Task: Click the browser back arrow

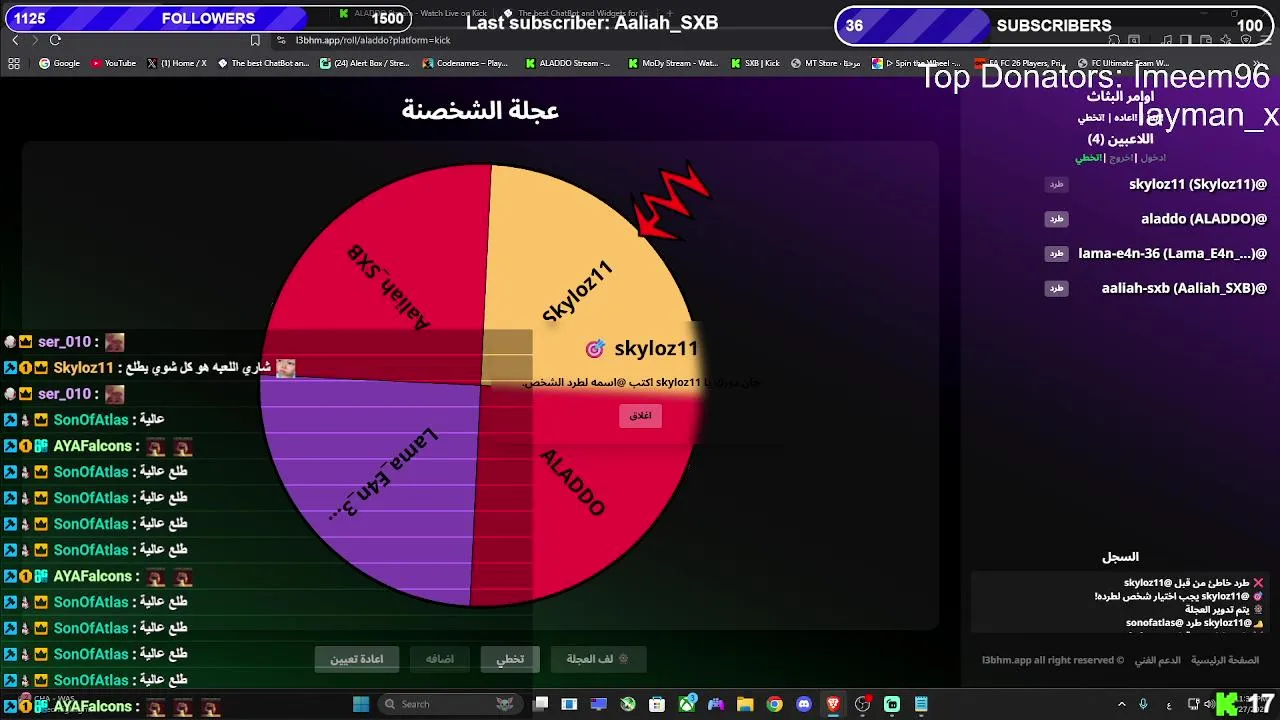Action: [x=15, y=40]
